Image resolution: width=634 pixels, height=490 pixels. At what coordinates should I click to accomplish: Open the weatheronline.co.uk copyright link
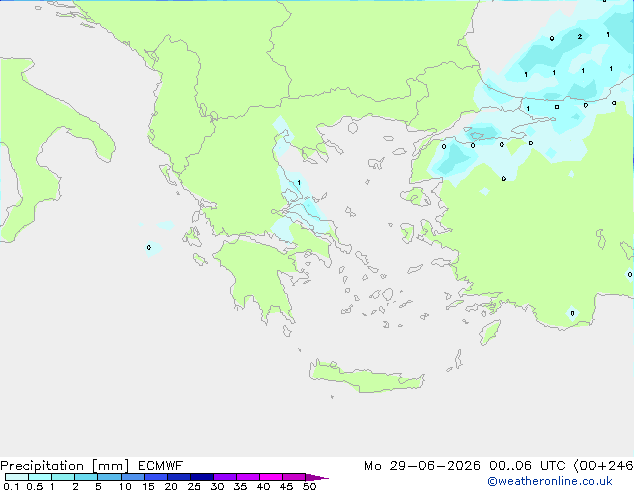550,481
